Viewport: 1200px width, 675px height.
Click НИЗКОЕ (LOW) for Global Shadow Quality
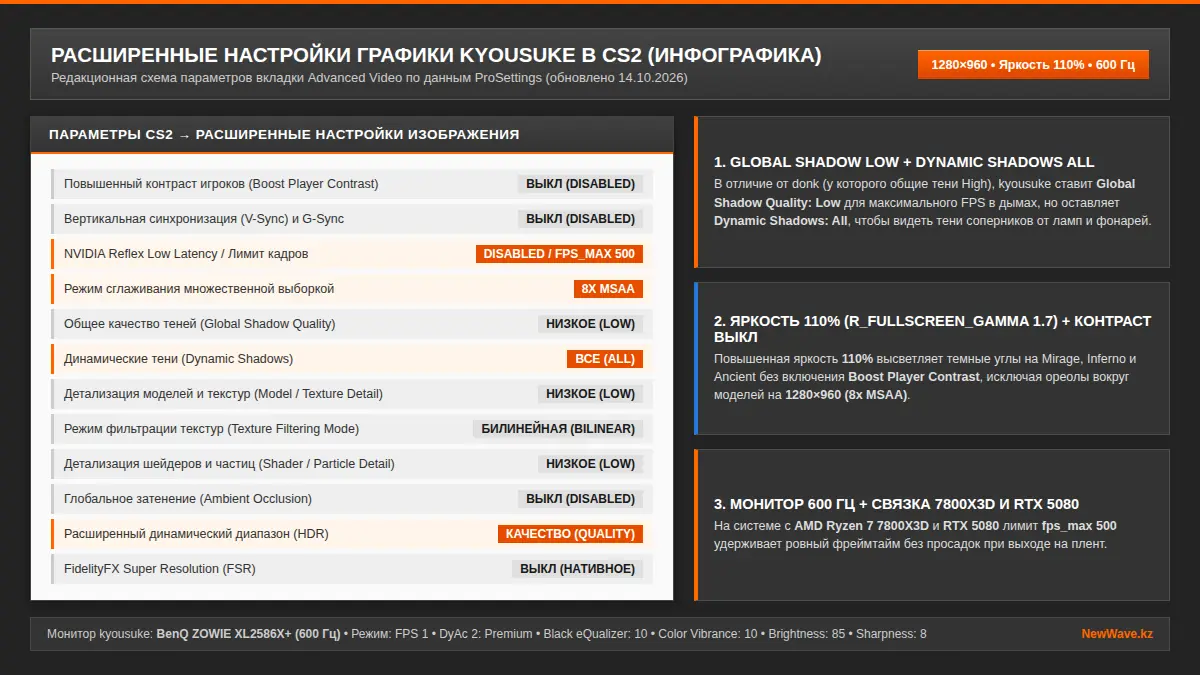tap(590, 324)
